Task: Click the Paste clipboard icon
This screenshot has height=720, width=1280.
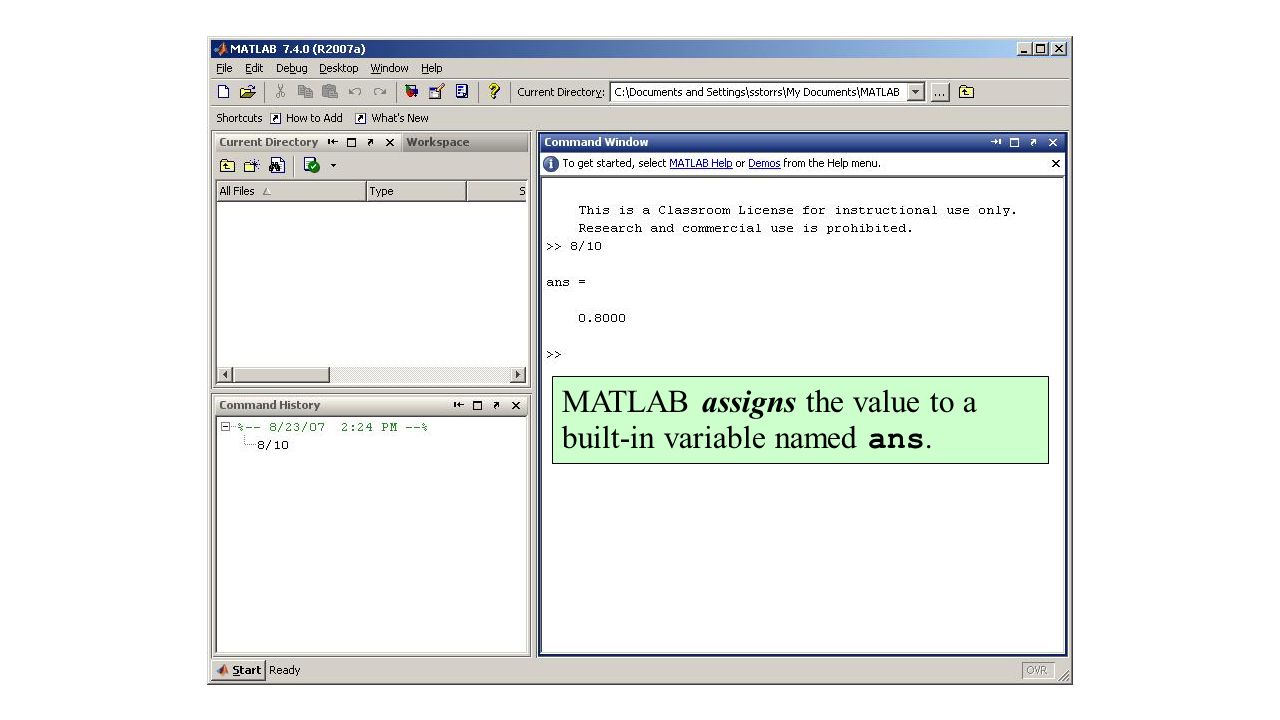Action: click(330, 92)
